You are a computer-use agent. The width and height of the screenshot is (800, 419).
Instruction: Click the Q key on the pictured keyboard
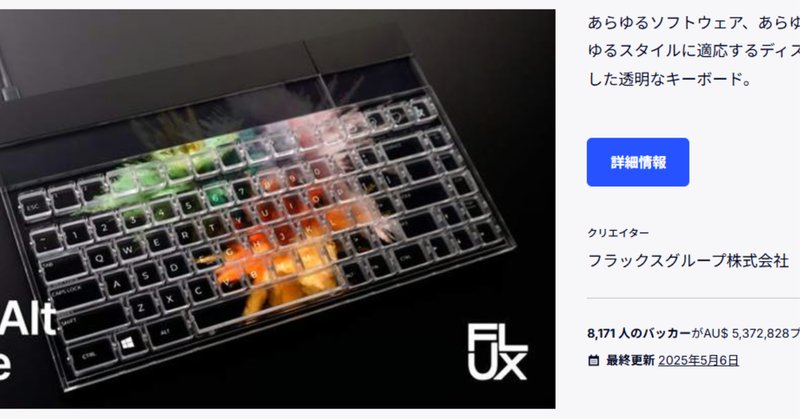99,258
